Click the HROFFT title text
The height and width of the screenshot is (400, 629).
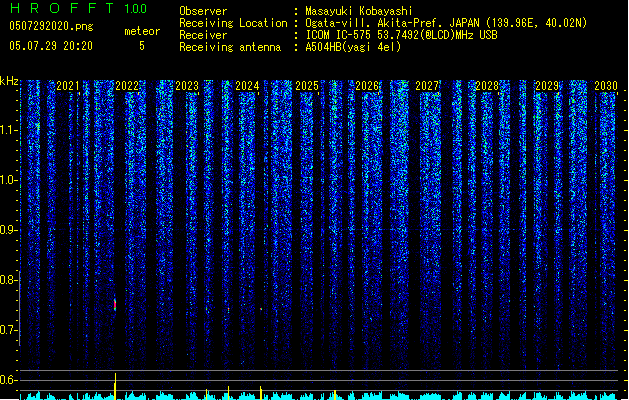(x=62, y=8)
